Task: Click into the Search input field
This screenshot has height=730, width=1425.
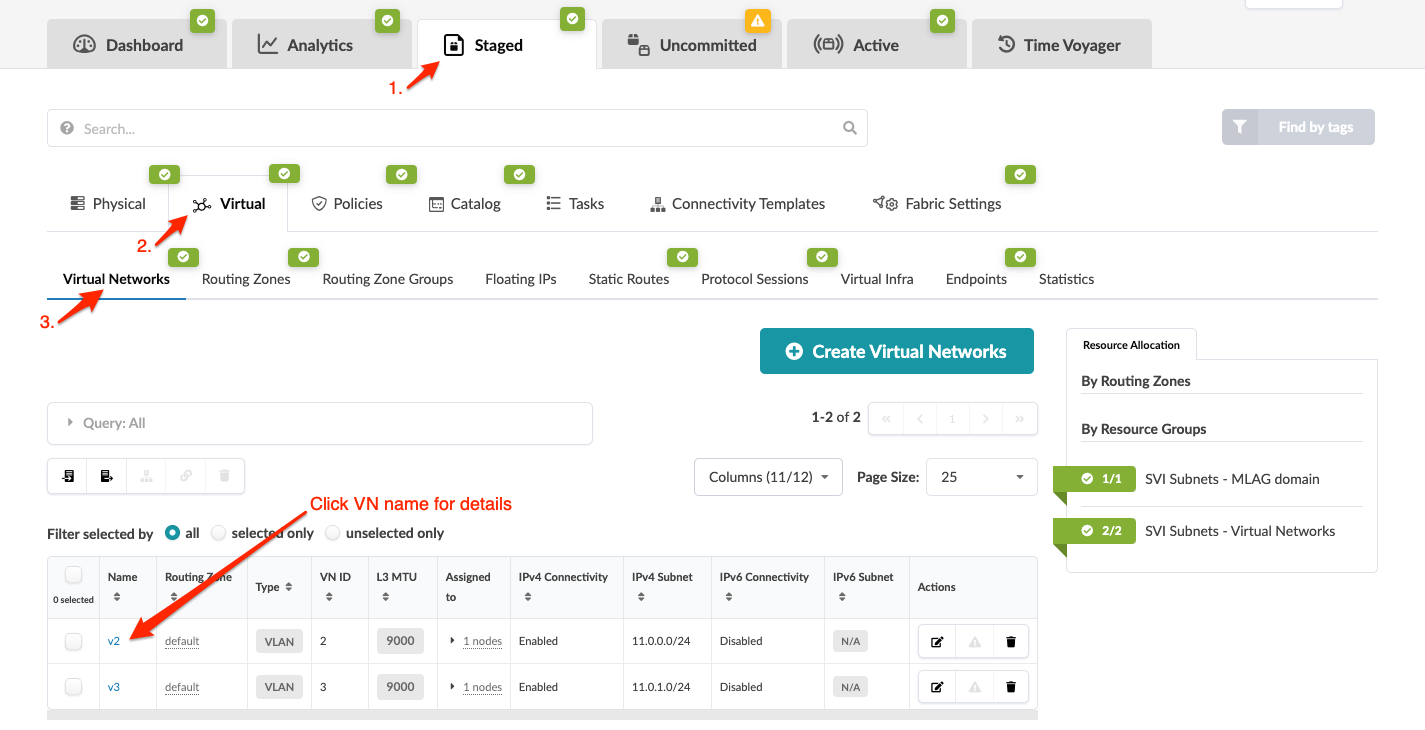Action: click(x=450, y=128)
